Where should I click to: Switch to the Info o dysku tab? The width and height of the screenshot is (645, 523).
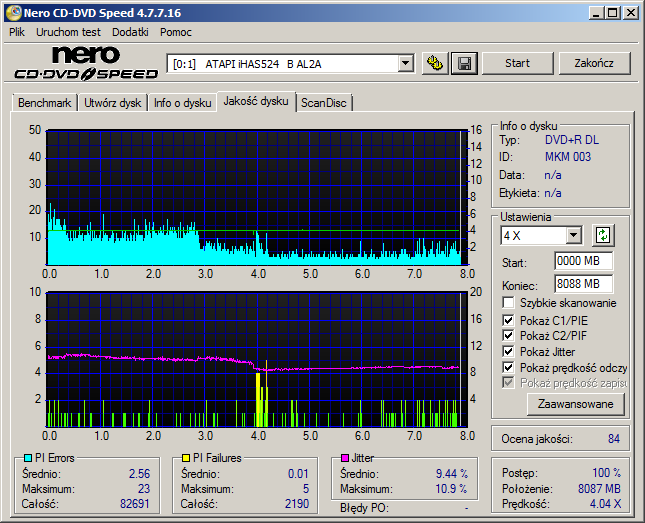click(183, 103)
